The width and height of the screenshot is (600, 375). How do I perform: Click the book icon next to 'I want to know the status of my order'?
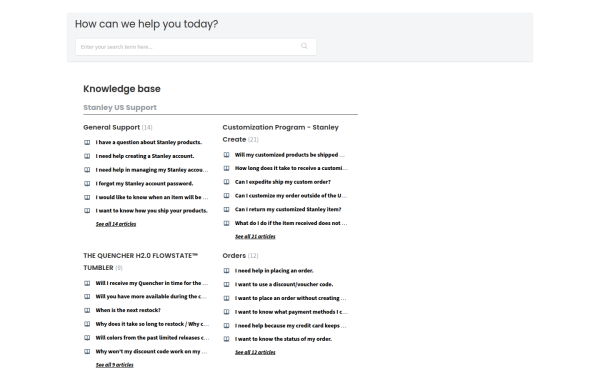tap(227, 339)
